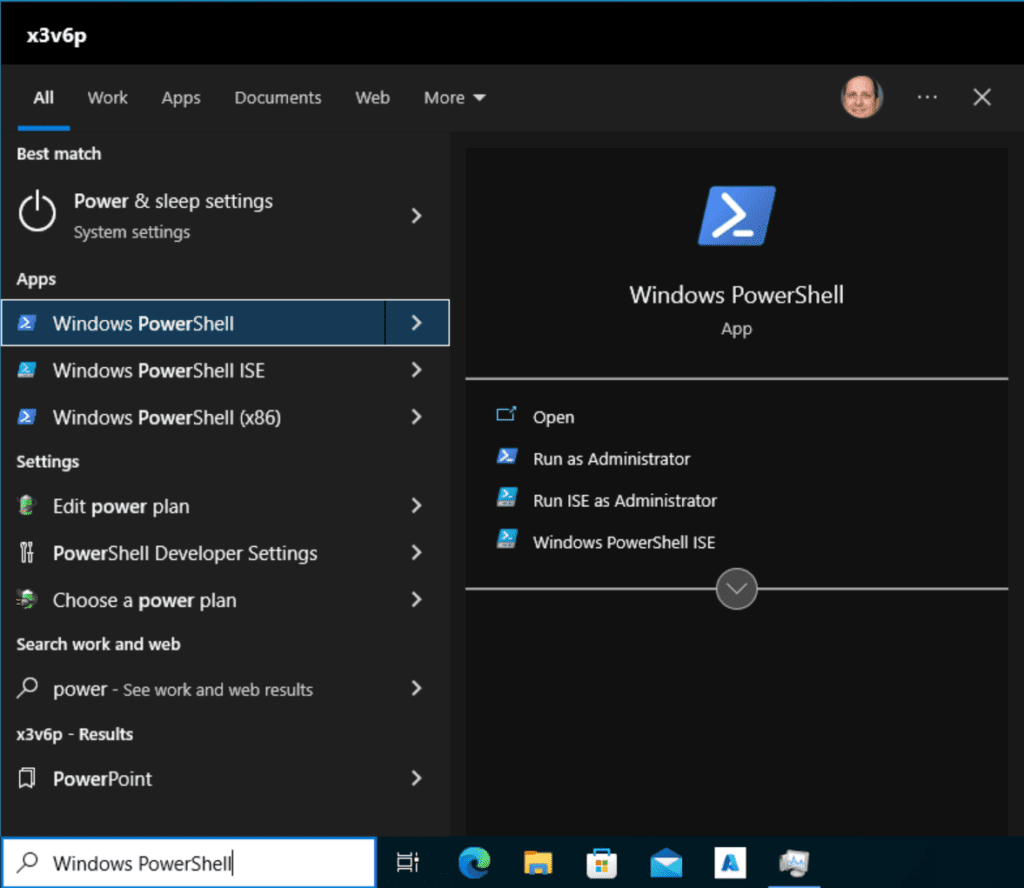Expand the More filter dropdown
1024x888 pixels.
454,97
